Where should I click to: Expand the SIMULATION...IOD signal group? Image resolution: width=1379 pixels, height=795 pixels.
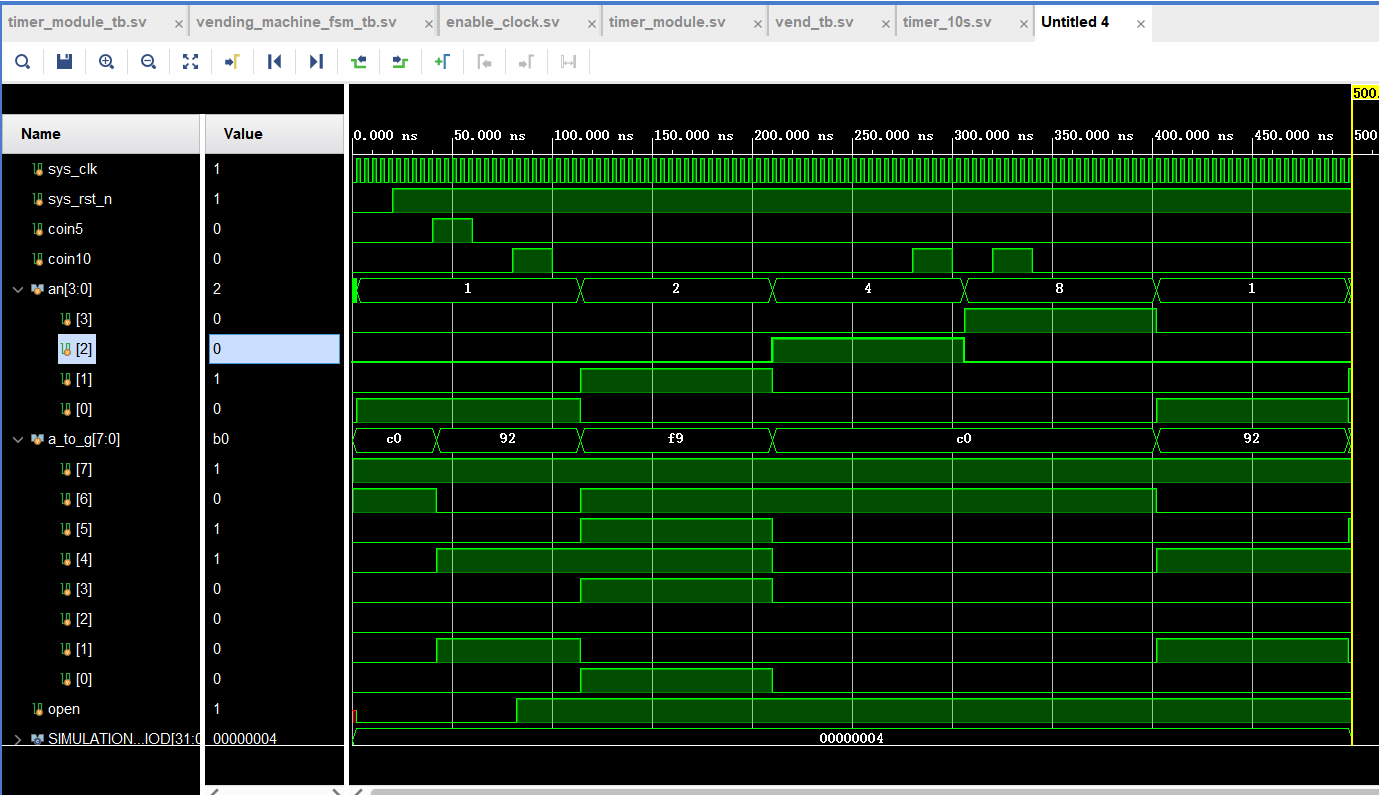[18, 739]
